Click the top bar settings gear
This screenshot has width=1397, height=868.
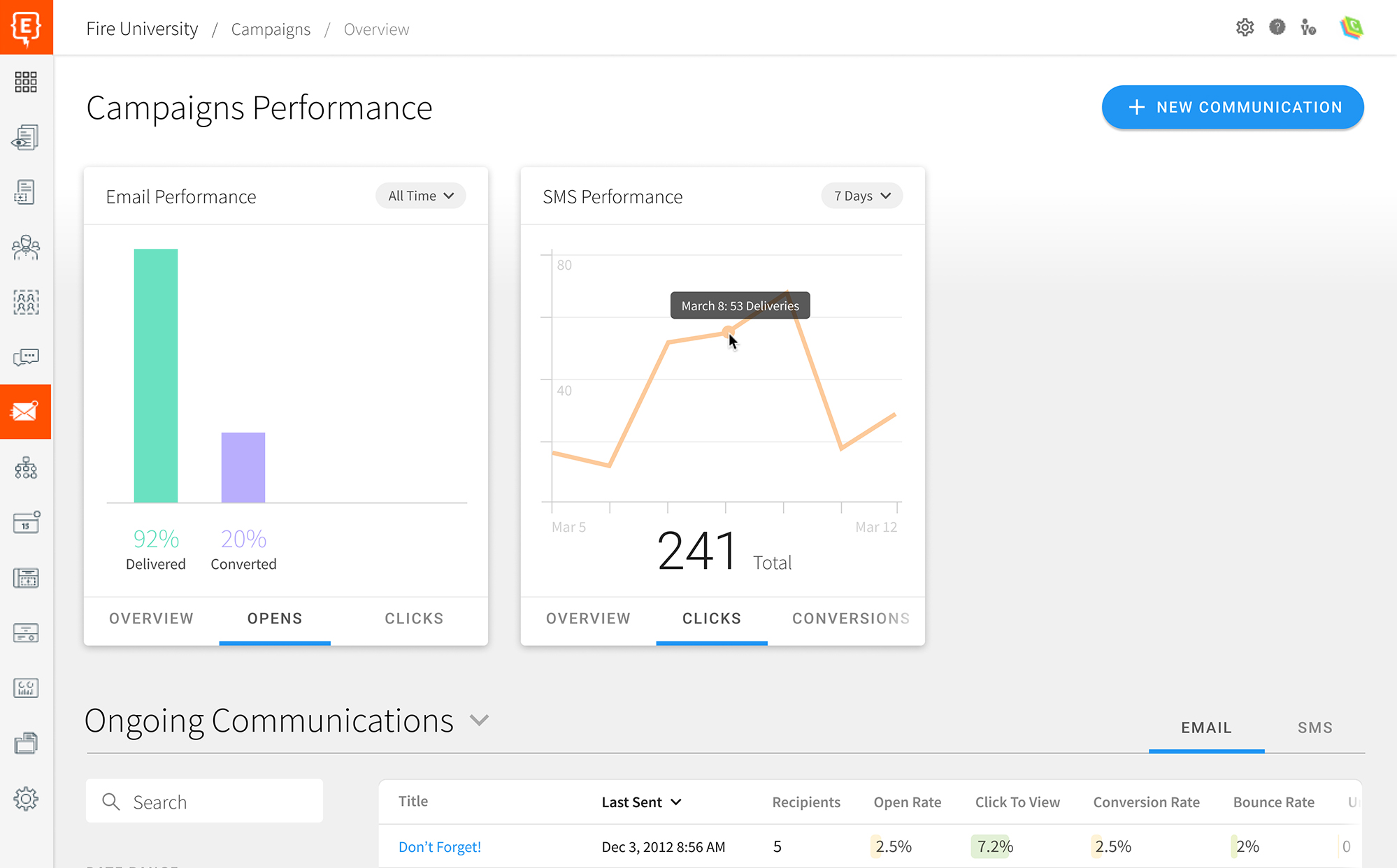(x=1245, y=27)
